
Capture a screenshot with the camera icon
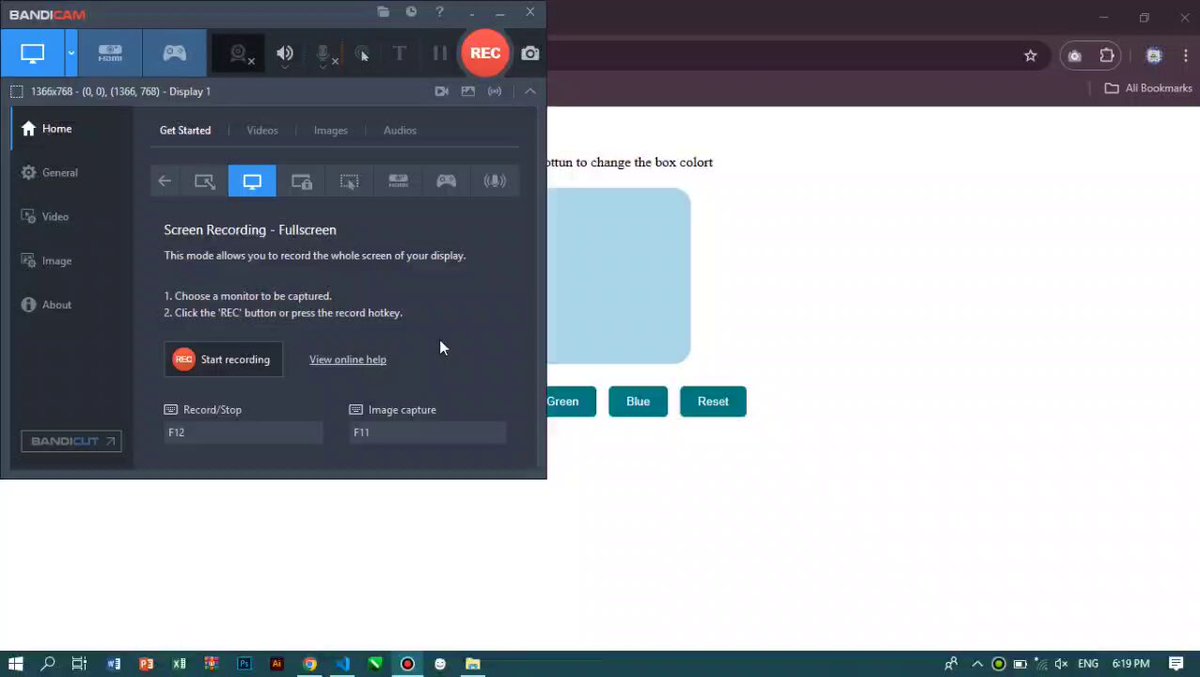coord(530,54)
